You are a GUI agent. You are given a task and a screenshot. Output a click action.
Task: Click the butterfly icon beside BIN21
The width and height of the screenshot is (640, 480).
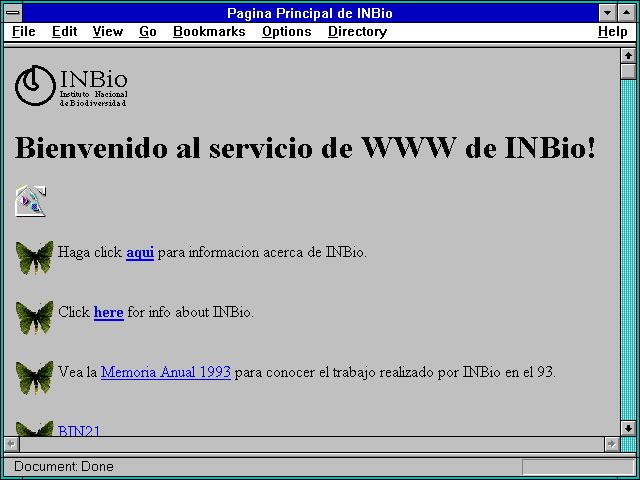pos(35,429)
